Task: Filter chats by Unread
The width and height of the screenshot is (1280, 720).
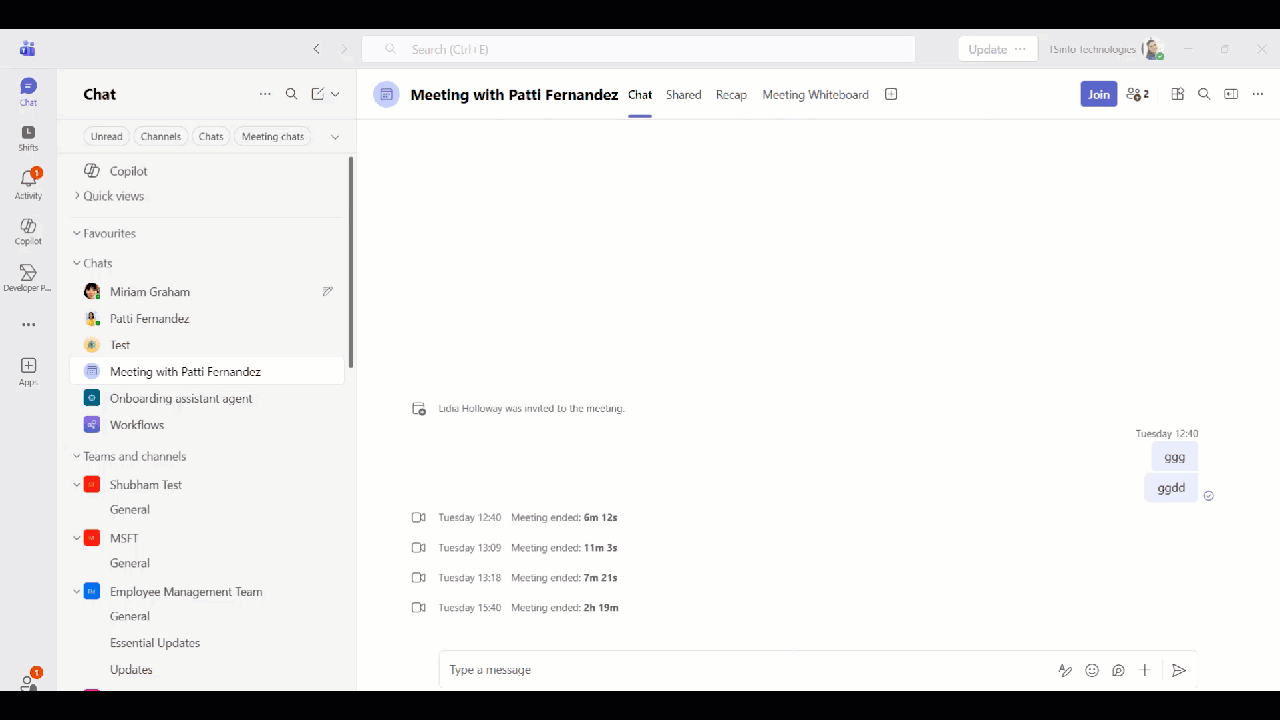Action: coord(106,136)
